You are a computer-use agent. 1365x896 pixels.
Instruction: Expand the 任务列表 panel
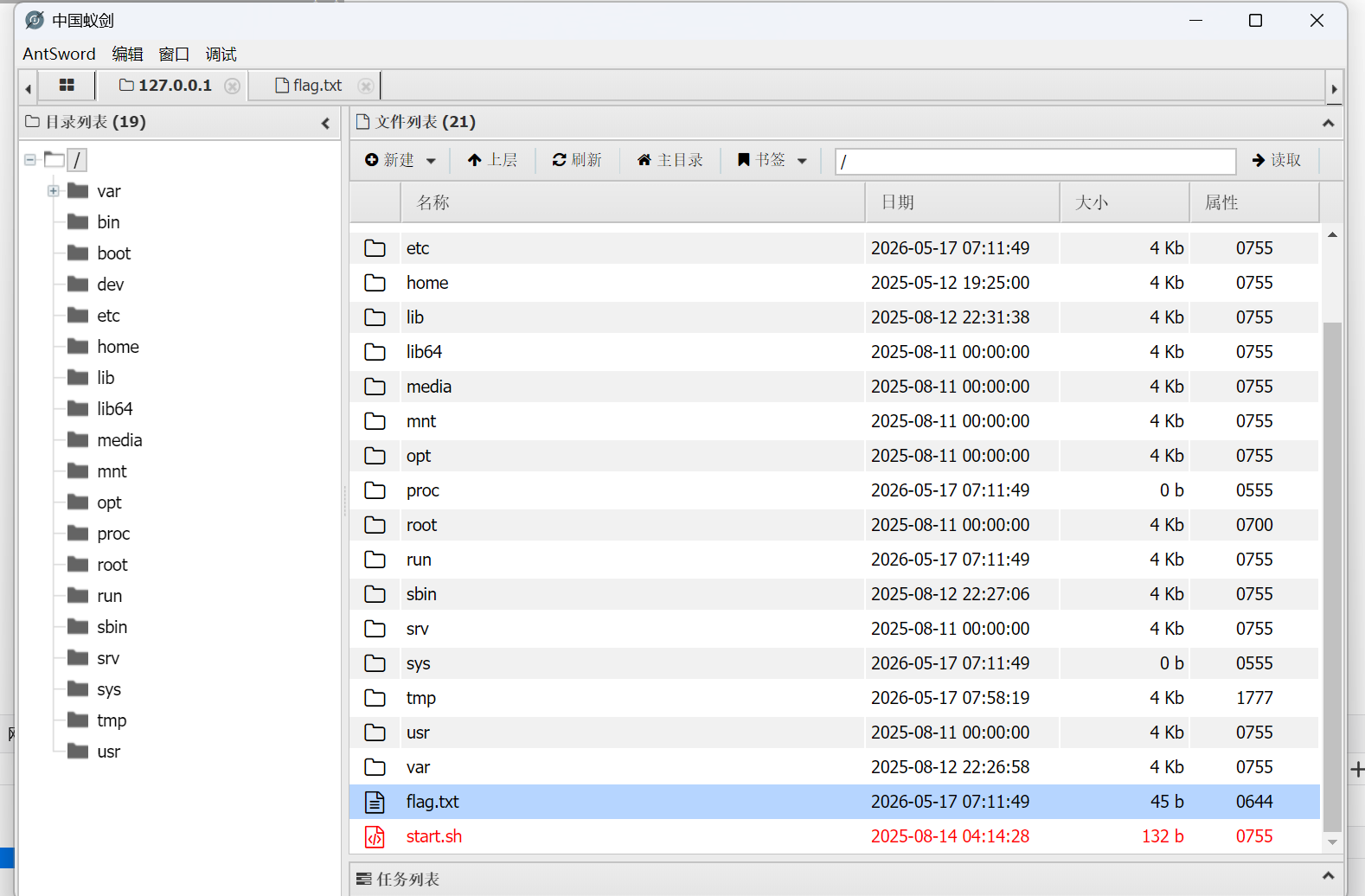coord(1328,876)
